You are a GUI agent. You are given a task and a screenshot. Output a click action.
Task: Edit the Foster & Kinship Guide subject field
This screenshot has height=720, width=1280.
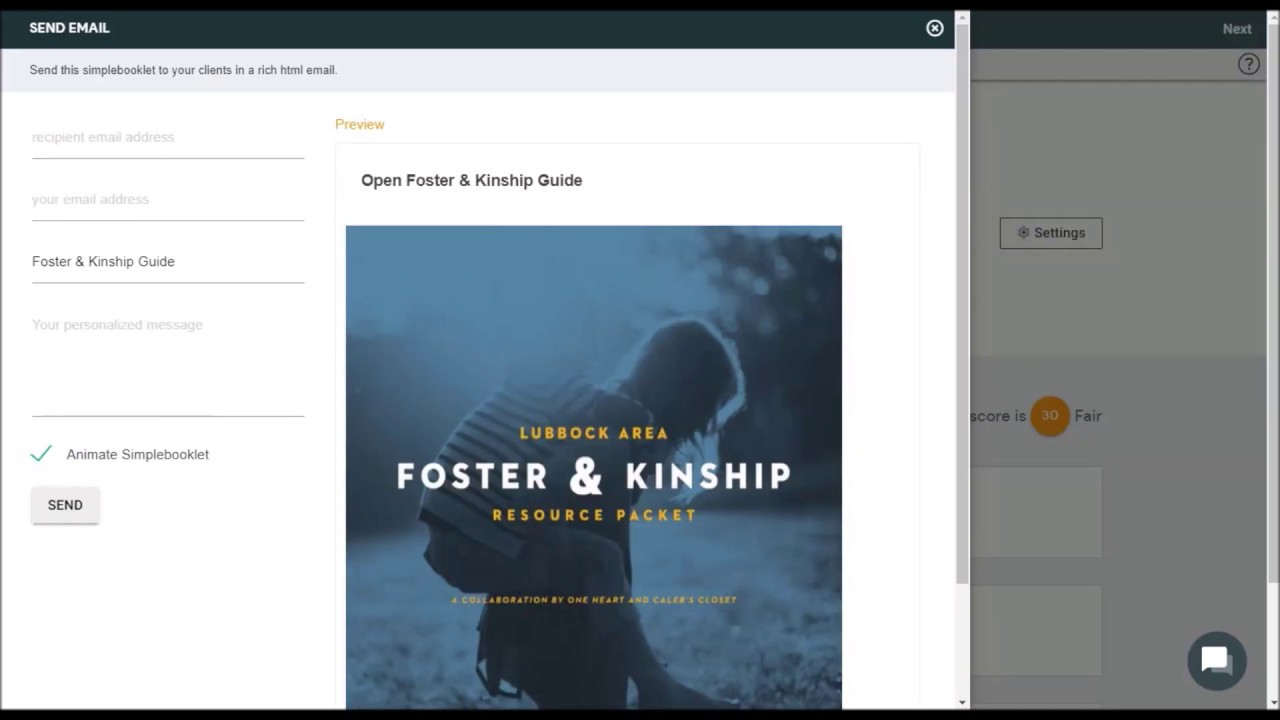[168, 262]
